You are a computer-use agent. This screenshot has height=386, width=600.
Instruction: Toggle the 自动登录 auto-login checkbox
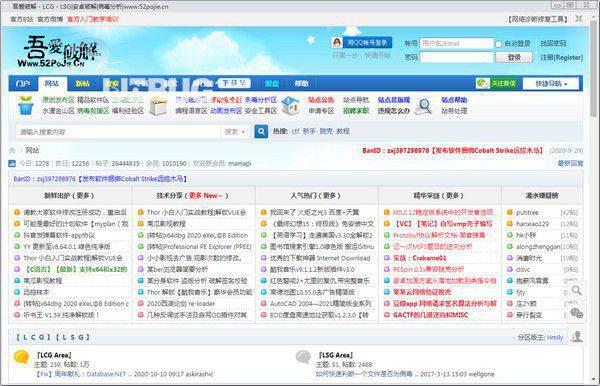click(499, 44)
